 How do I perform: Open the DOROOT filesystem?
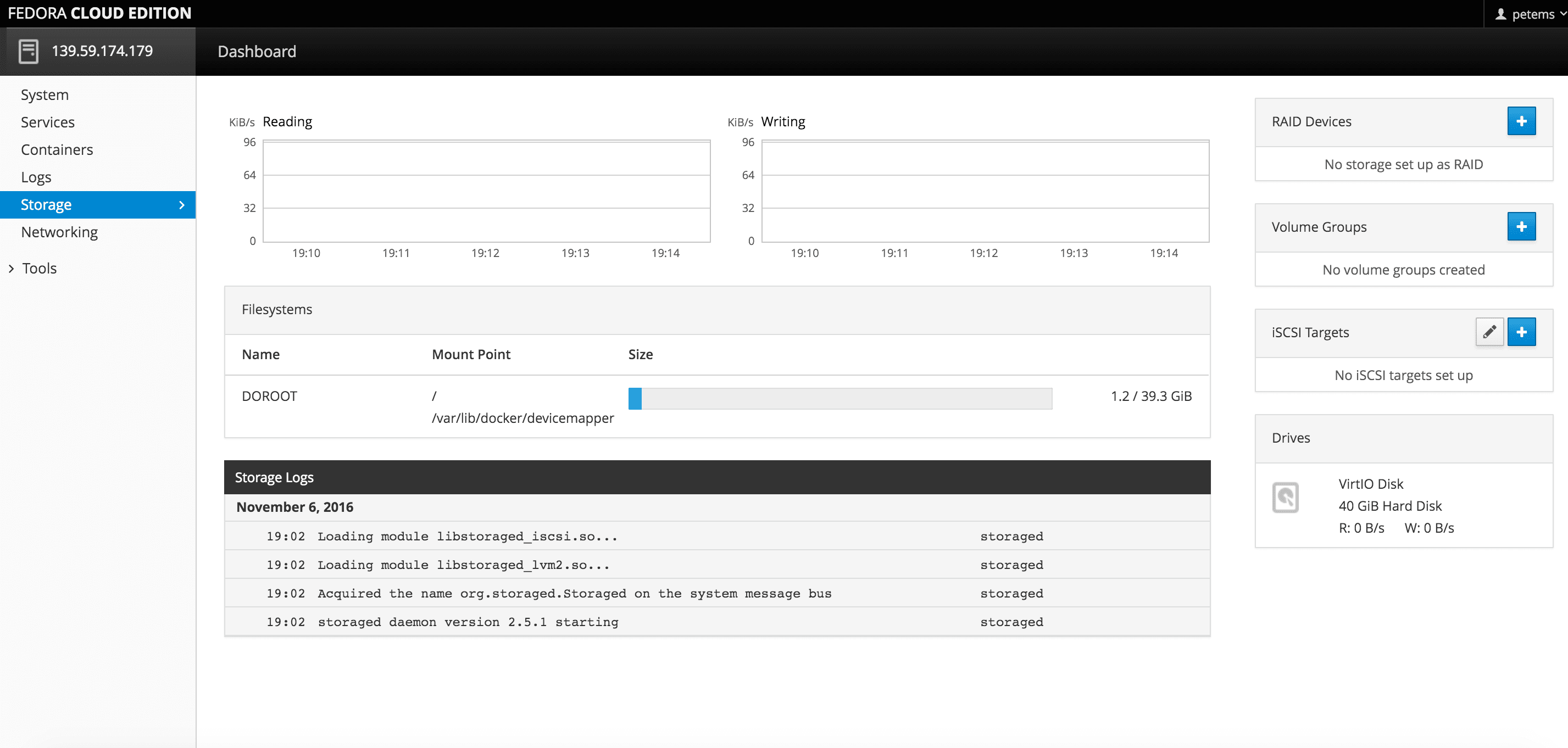tap(269, 395)
